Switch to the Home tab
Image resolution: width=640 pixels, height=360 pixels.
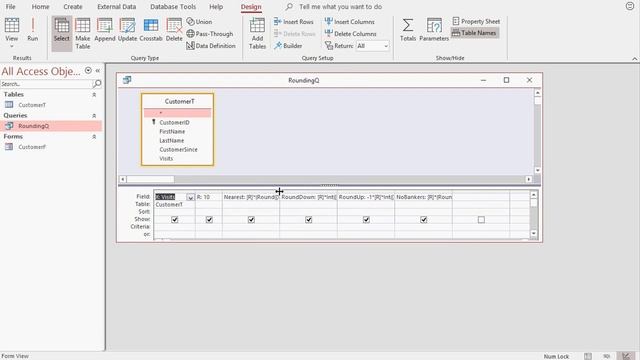pyautogui.click(x=40, y=7)
